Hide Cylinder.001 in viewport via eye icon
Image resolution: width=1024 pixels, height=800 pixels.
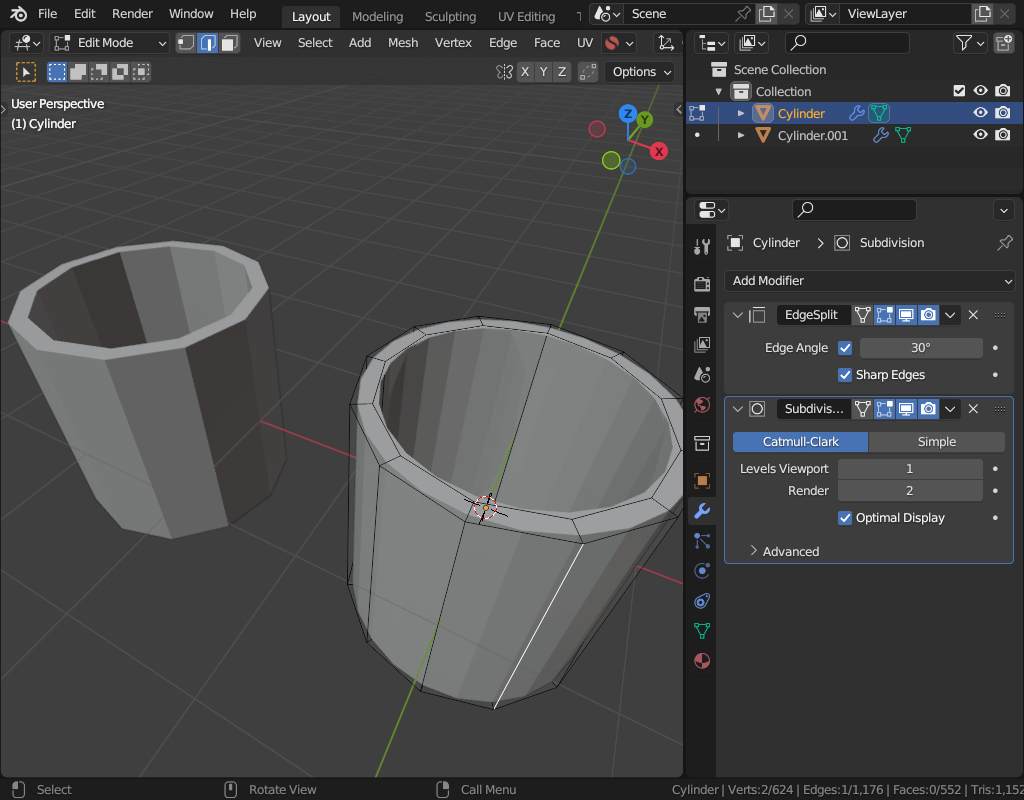(980, 135)
